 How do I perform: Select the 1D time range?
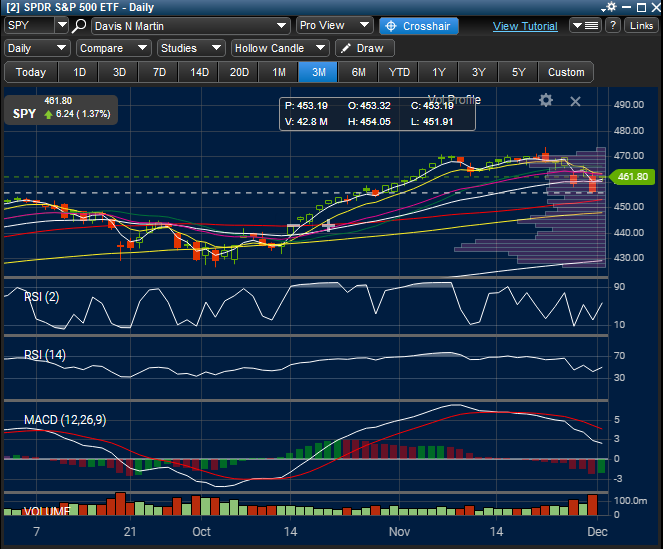tap(79, 72)
